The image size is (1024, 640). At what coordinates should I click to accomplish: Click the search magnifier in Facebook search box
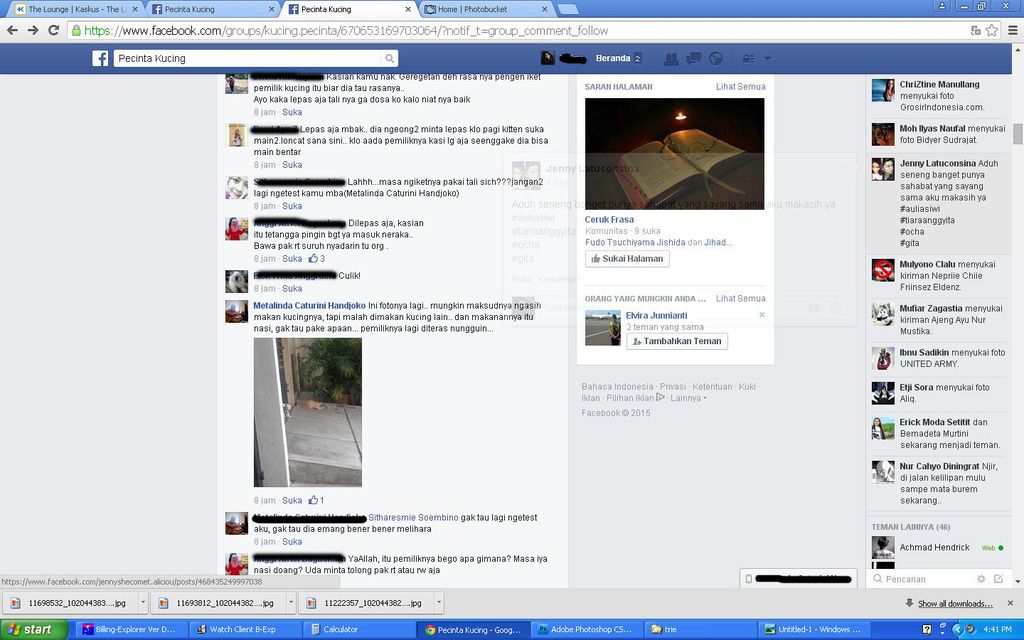[x=389, y=59]
